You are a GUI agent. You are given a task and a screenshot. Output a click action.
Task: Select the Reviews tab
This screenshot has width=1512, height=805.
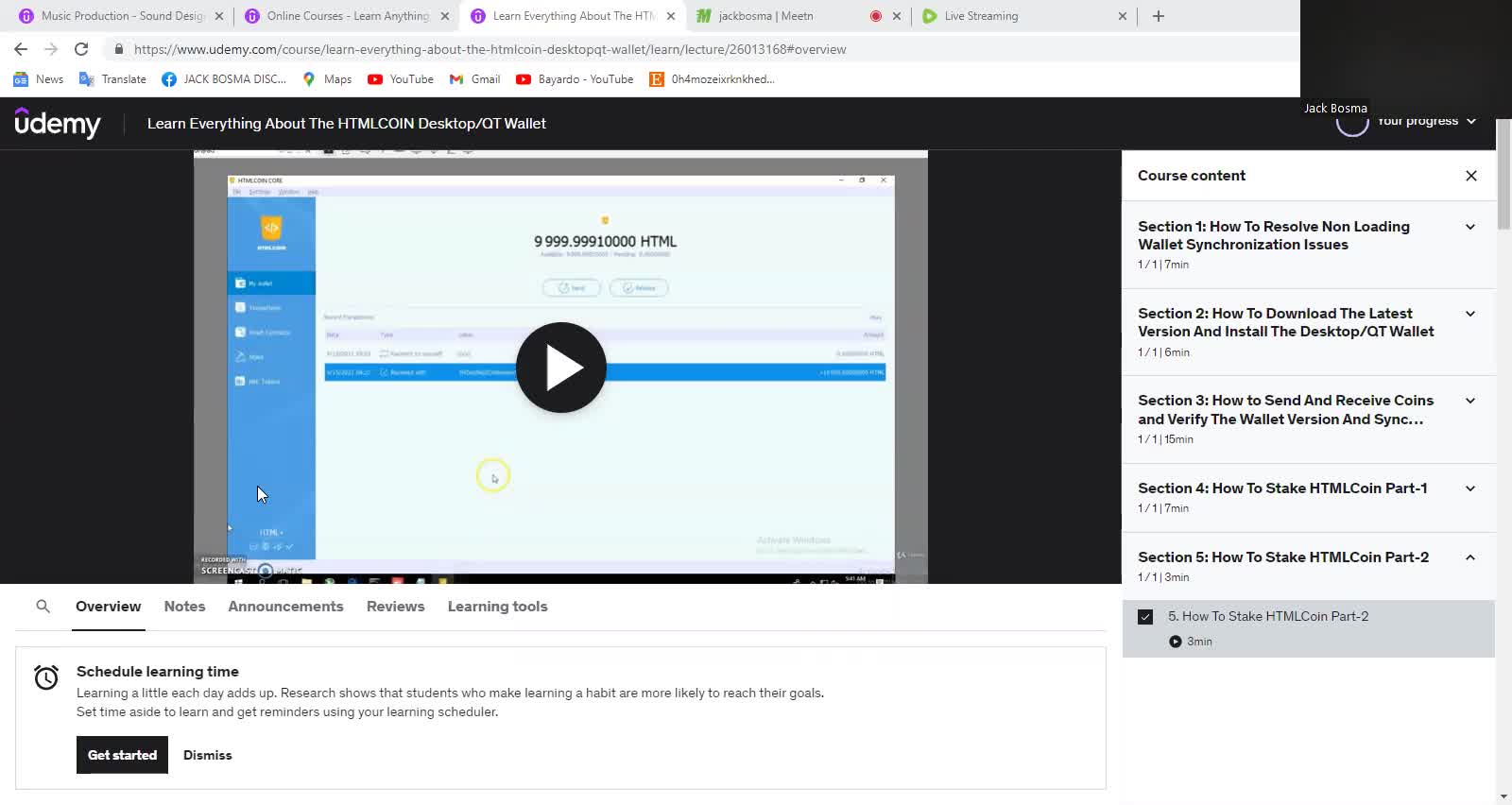[395, 607]
